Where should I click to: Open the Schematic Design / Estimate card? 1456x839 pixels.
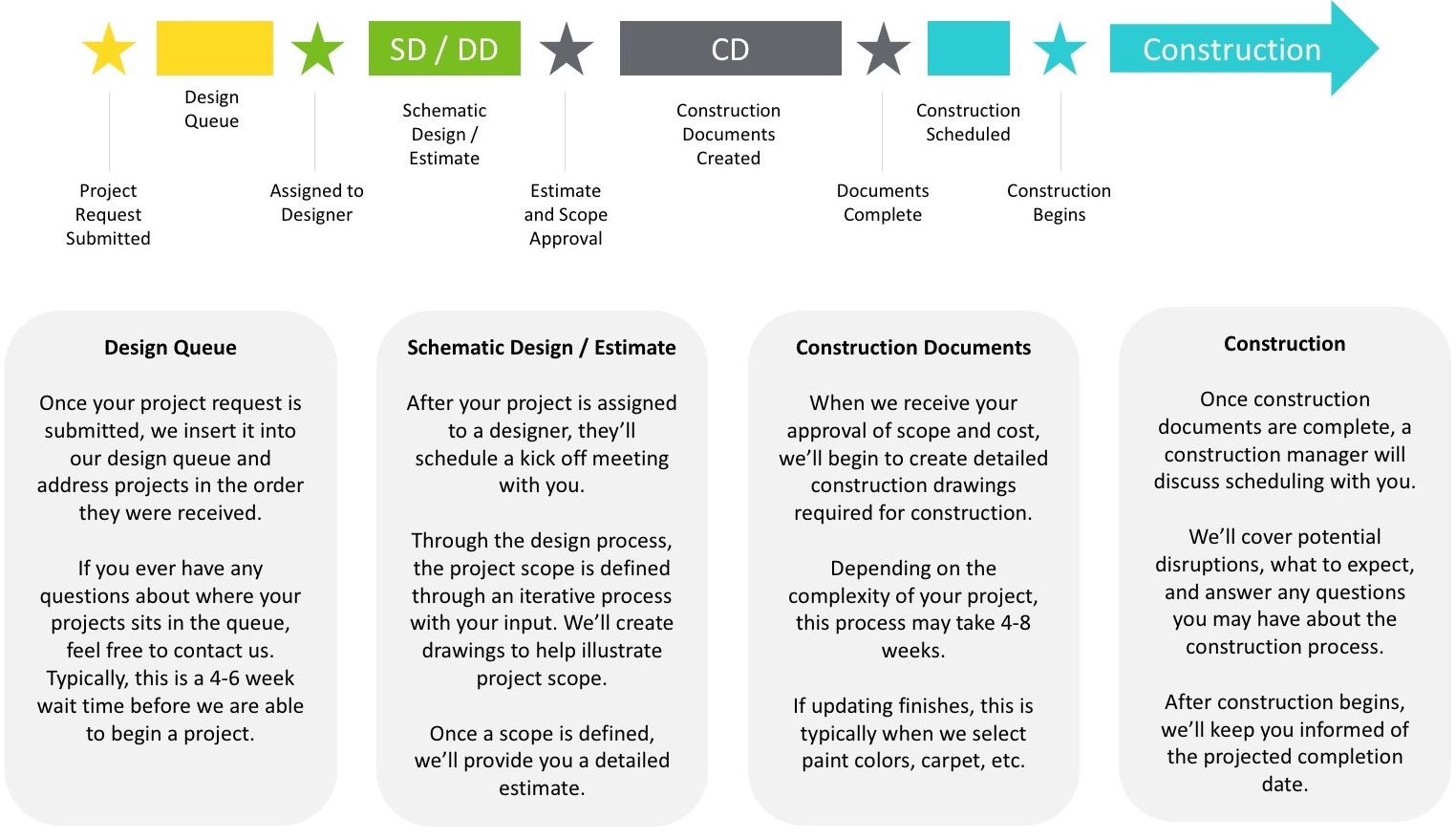tap(542, 568)
